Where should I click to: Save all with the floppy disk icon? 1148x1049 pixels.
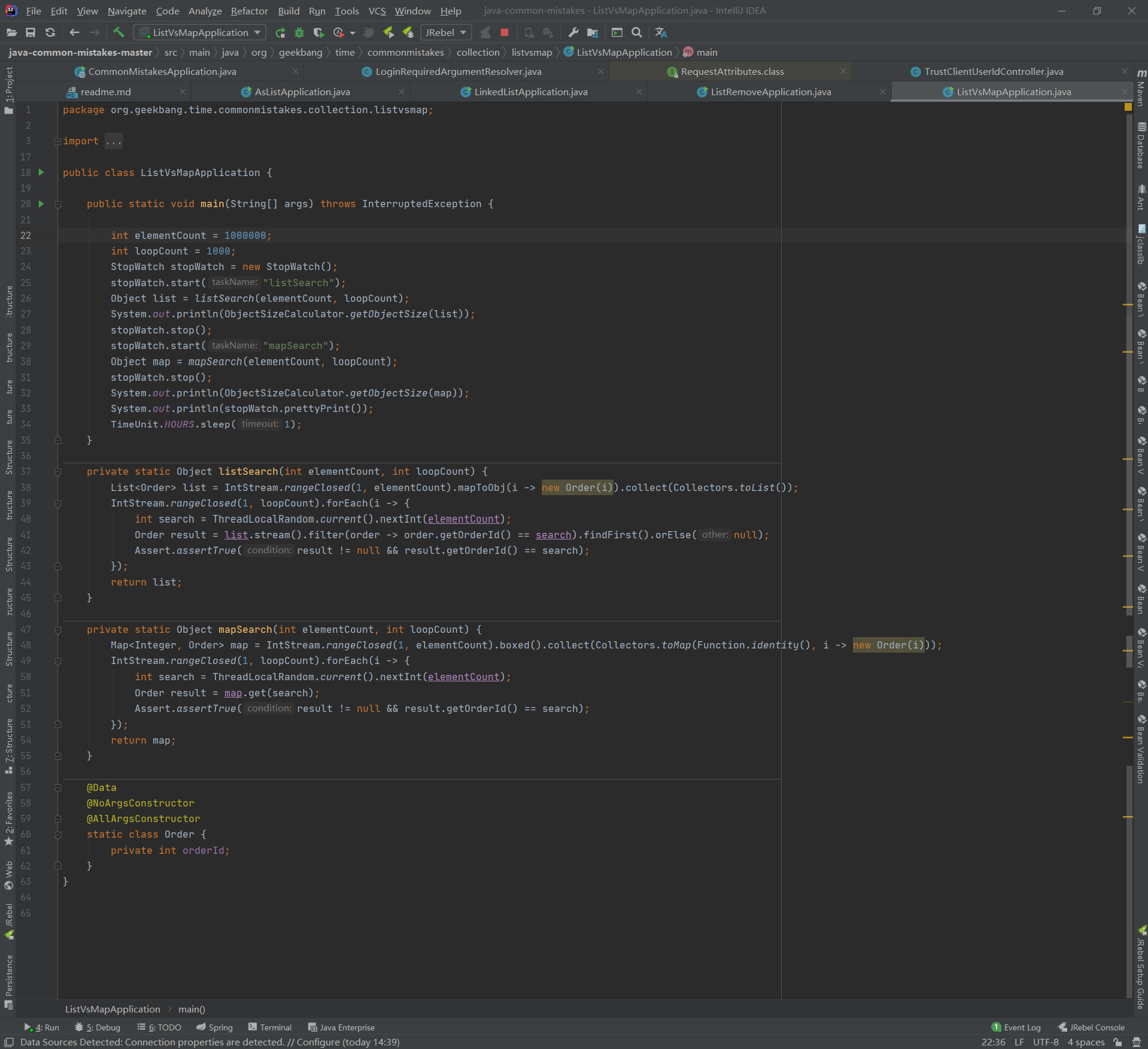(x=31, y=33)
